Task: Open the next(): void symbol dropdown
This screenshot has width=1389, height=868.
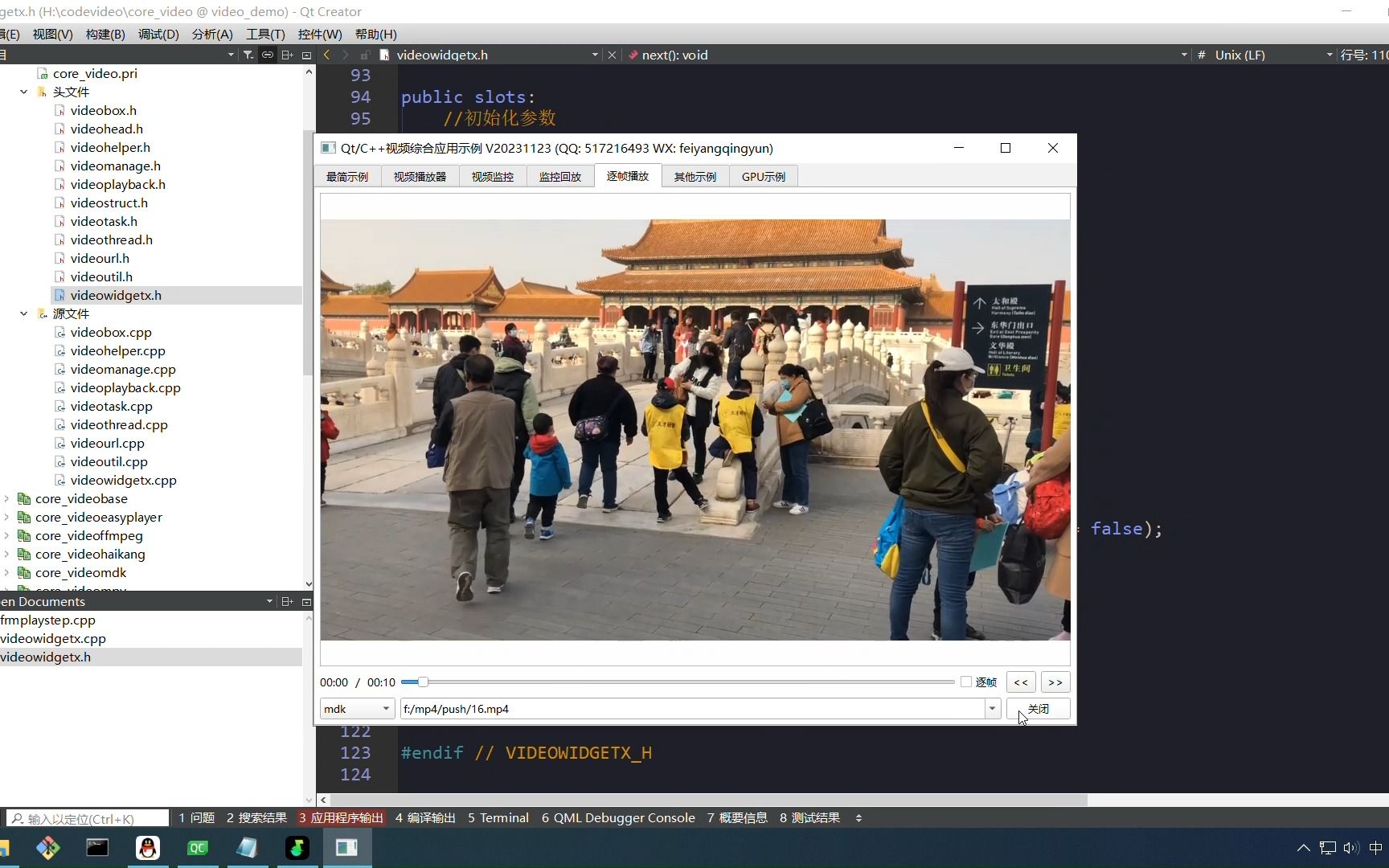Action: 1184,55
